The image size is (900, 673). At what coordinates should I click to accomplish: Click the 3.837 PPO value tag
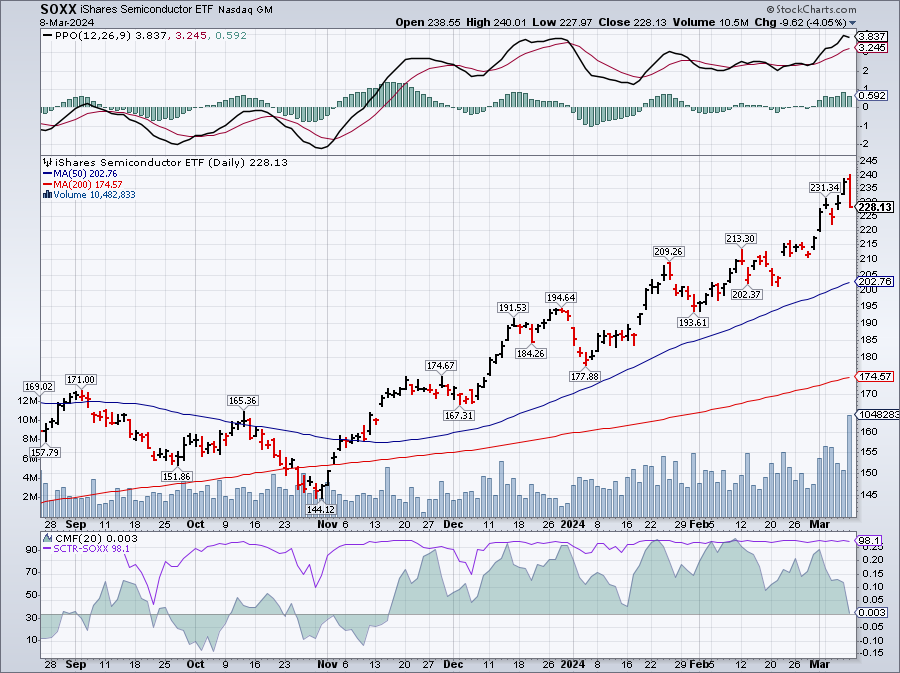[873, 35]
